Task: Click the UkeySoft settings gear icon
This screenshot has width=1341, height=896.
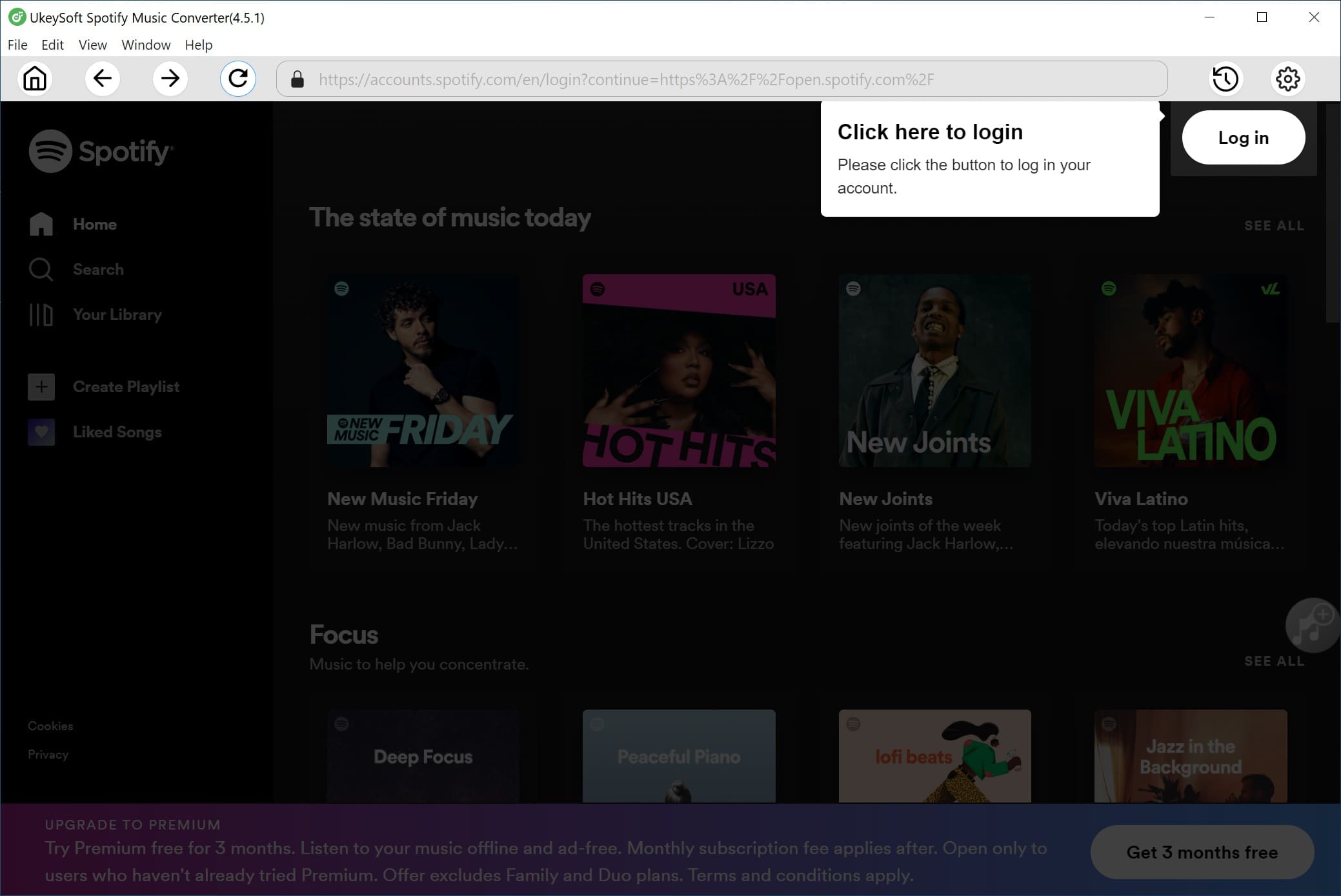Action: click(1288, 78)
